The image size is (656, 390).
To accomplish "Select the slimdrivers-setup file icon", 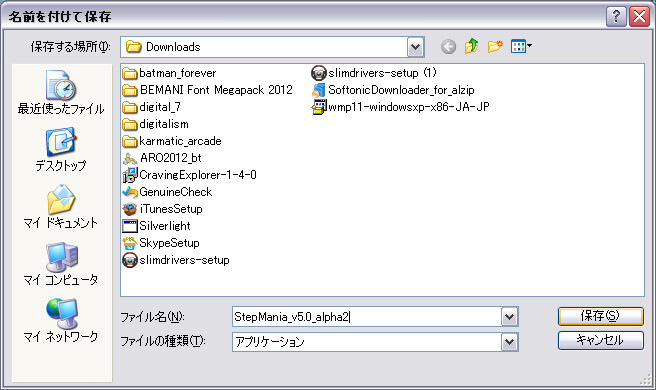I will (130, 260).
